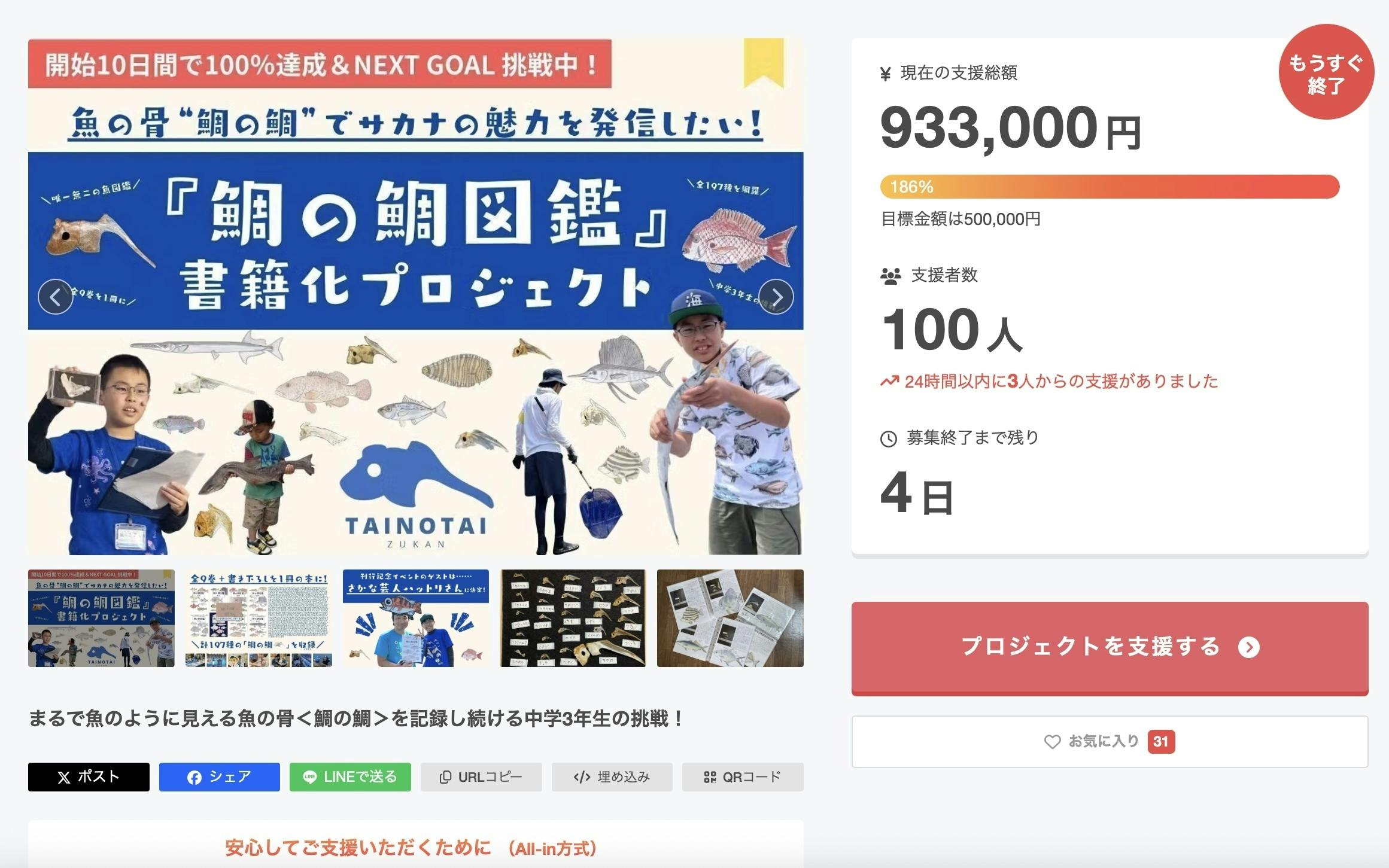This screenshot has width=1389, height=868.
Task: Show the QR code for this project
Action: coord(743,776)
